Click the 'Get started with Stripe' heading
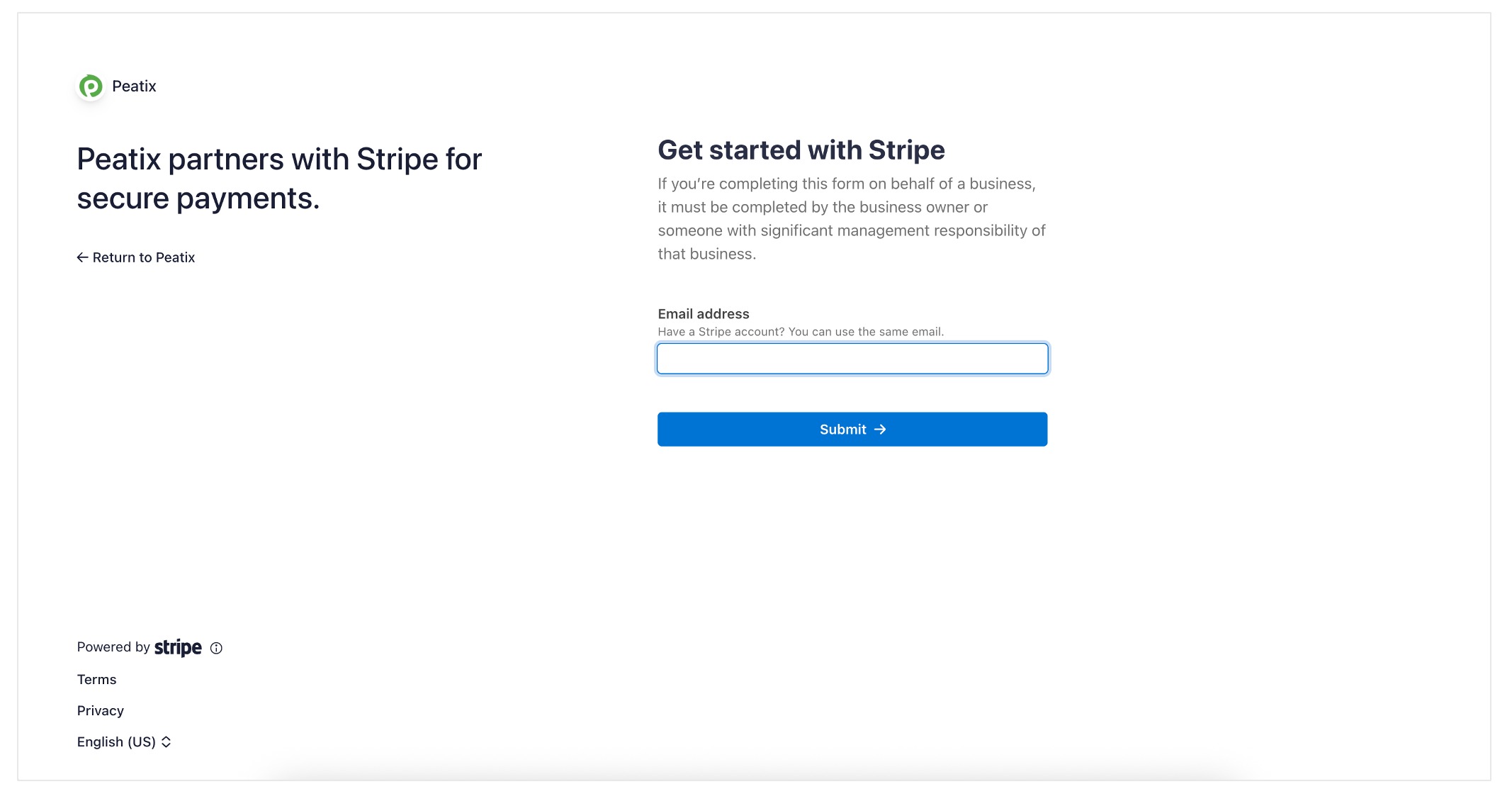This screenshot has height=801, width=1512. tap(801, 150)
